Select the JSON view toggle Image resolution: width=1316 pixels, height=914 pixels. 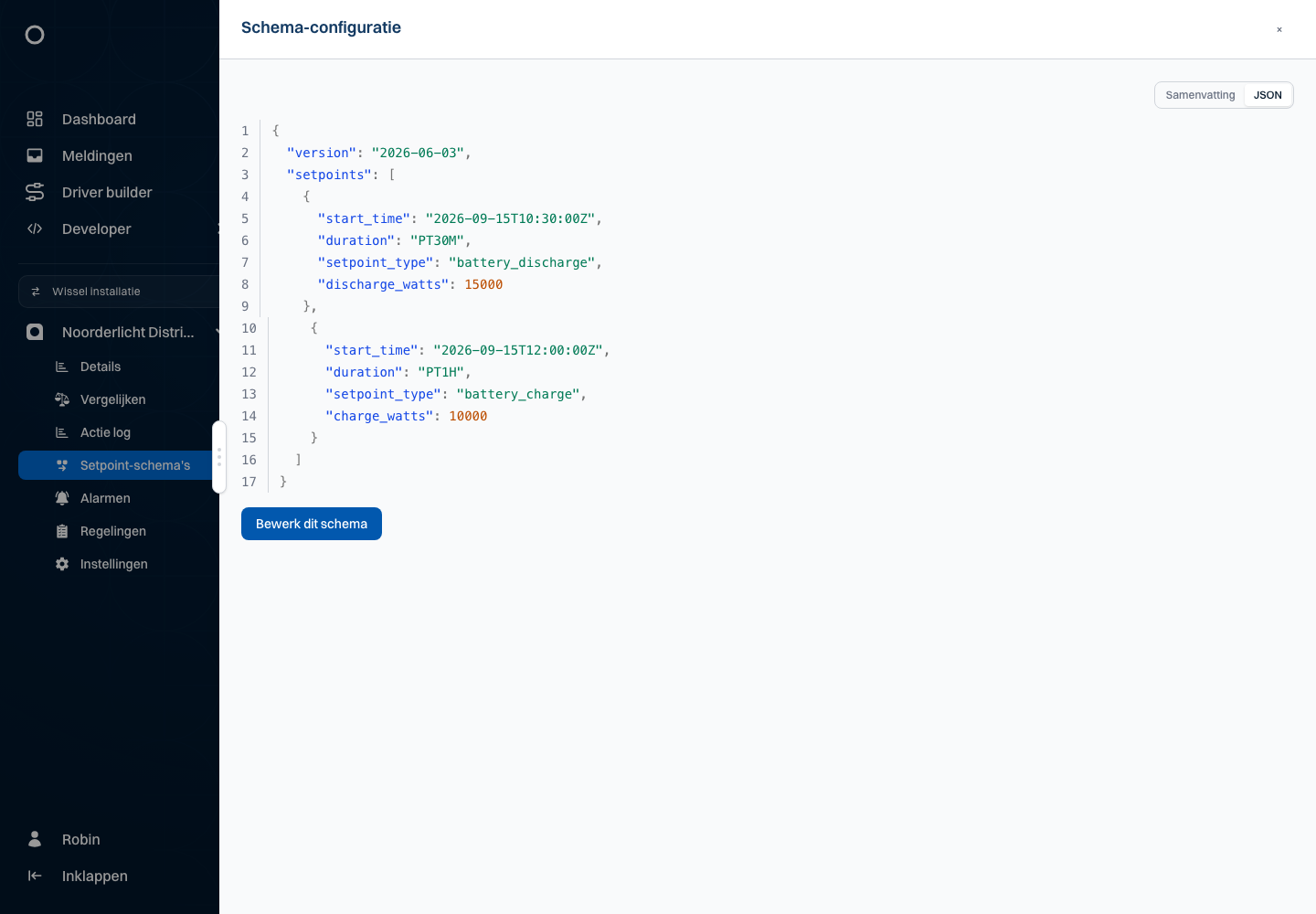[x=1268, y=95]
